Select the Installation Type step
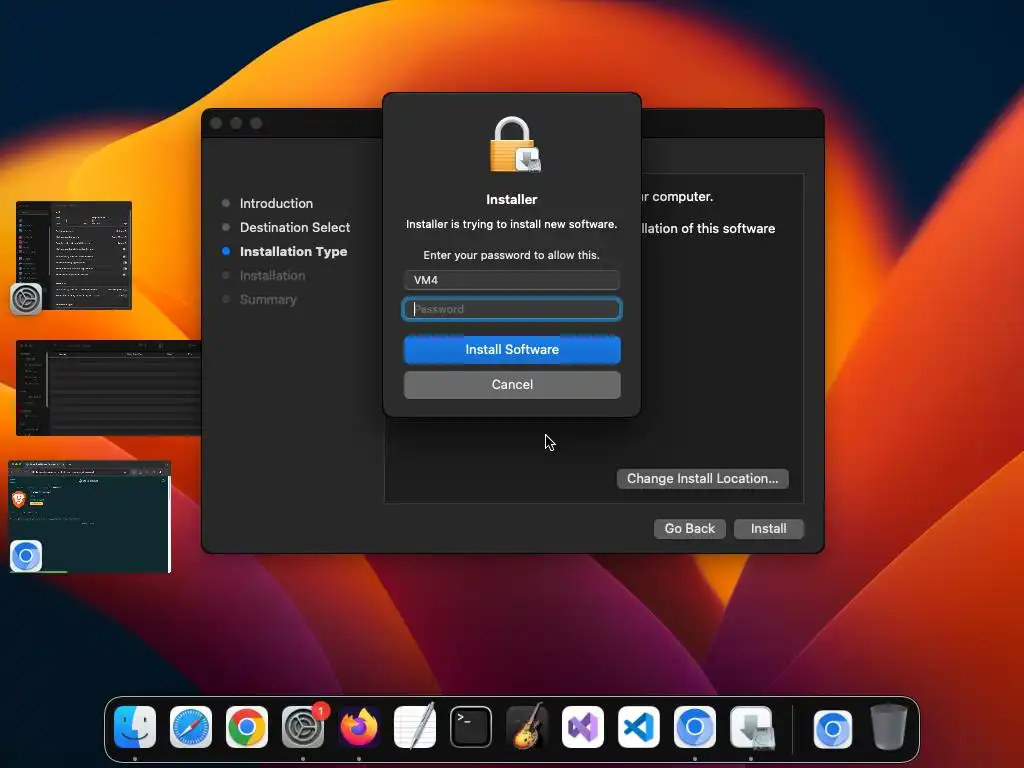Image resolution: width=1024 pixels, height=768 pixels. tap(293, 251)
